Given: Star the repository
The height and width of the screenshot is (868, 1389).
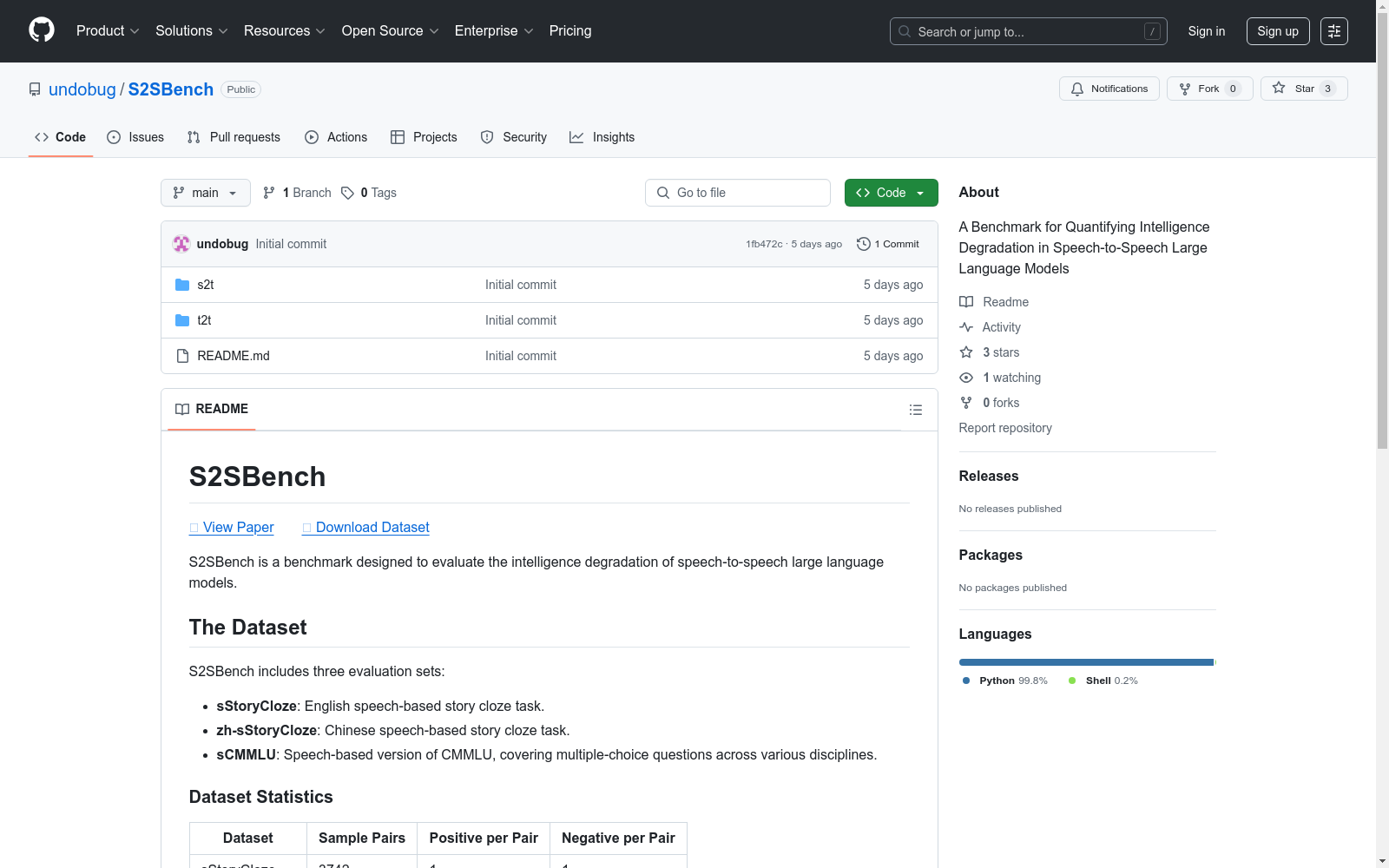Looking at the screenshot, I should [x=1303, y=89].
